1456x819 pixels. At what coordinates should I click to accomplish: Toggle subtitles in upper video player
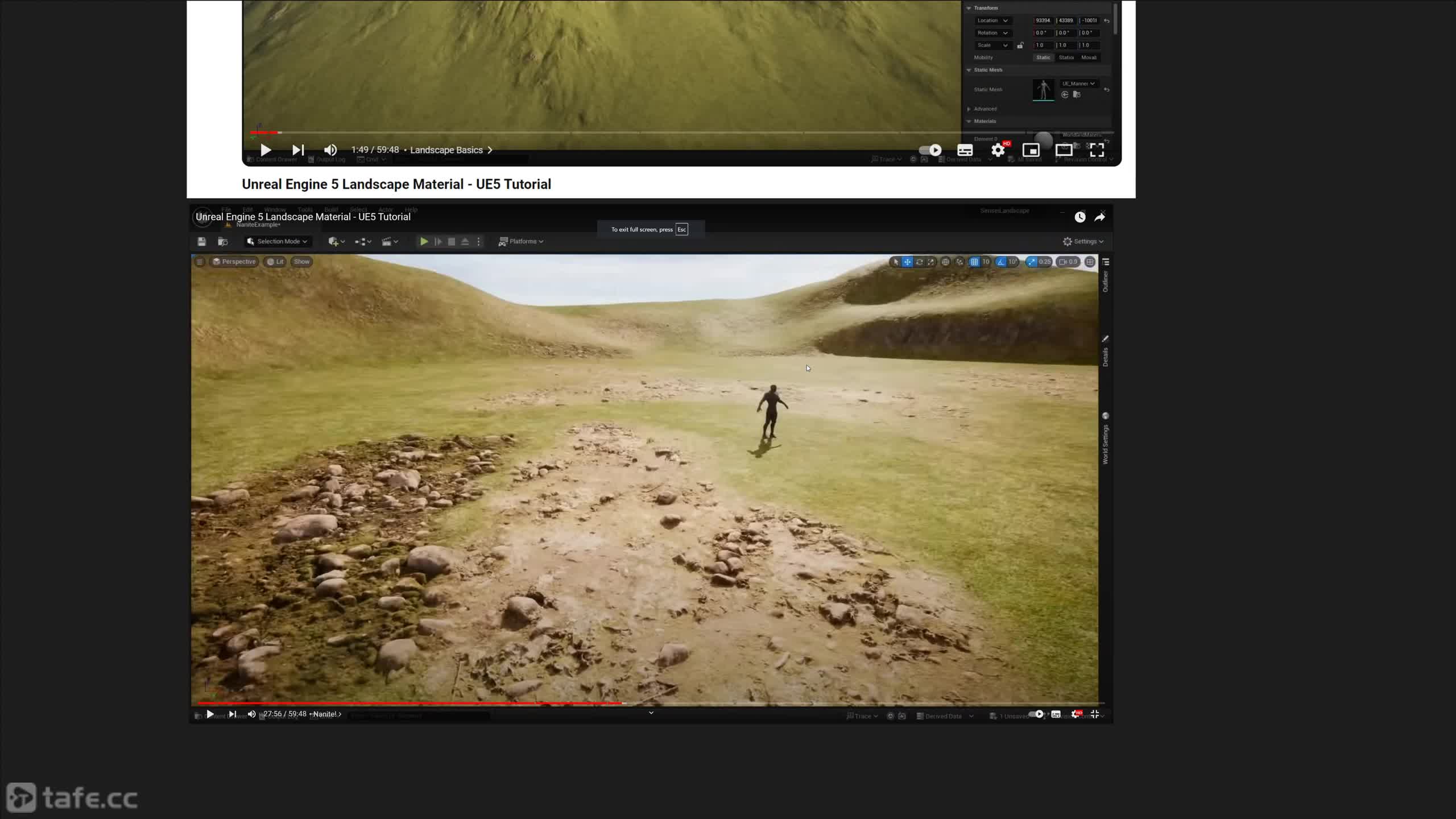(x=965, y=150)
